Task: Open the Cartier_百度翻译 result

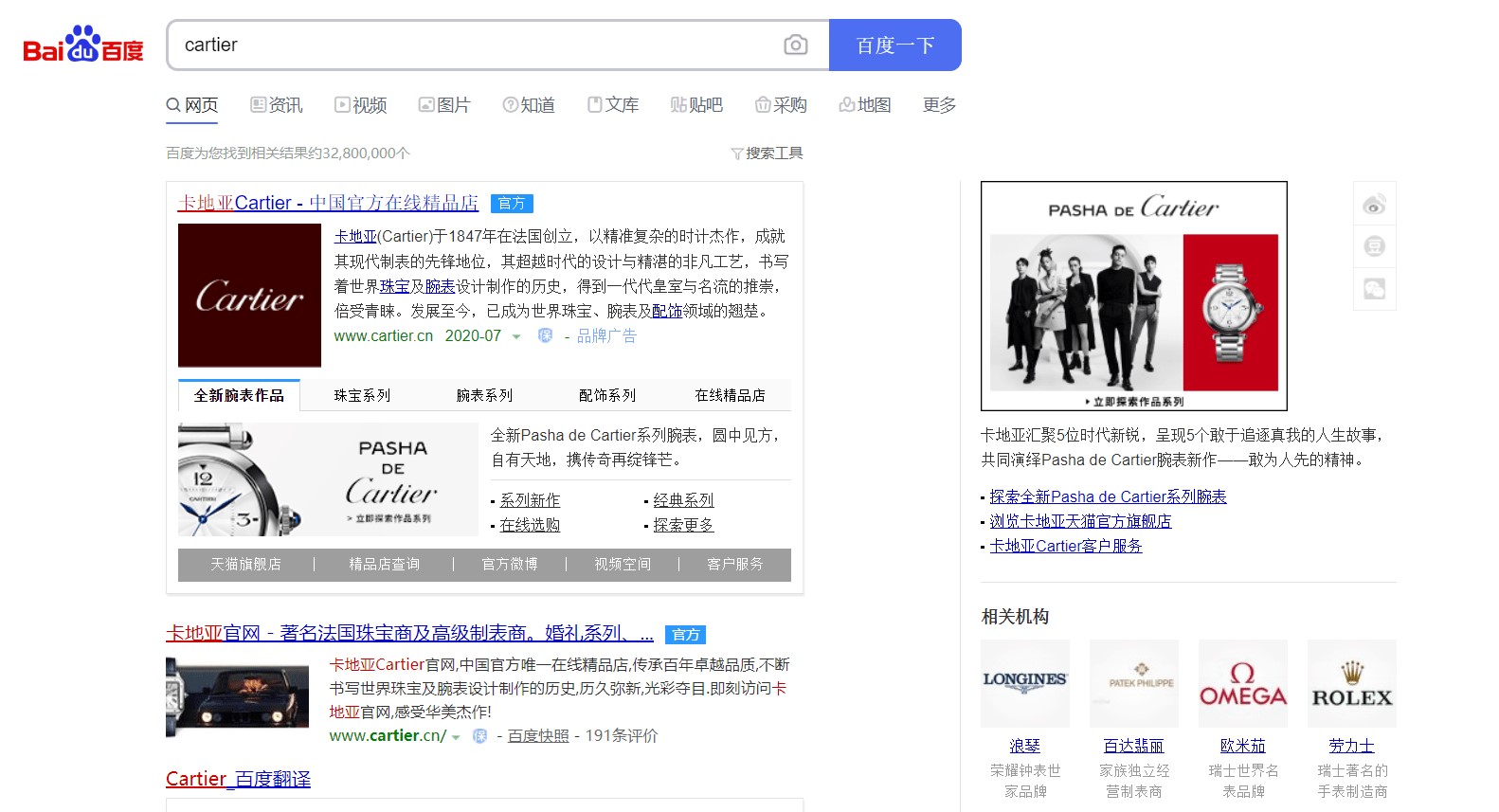Action: [x=238, y=779]
